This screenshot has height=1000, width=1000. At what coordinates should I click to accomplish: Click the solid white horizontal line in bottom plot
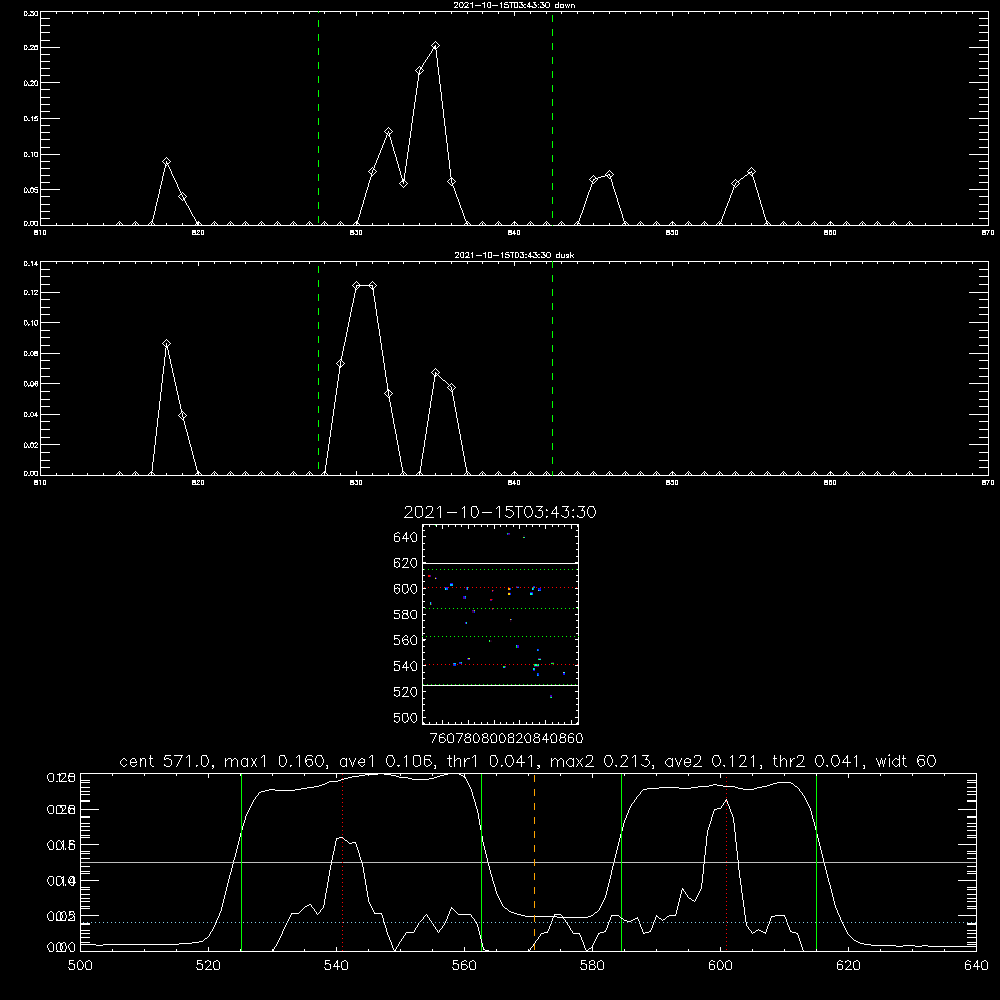pos(528,862)
